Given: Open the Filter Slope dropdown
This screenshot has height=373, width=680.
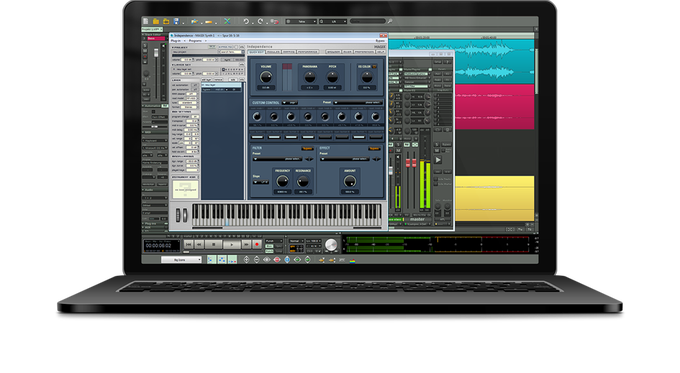Looking at the screenshot, I should [261, 182].
